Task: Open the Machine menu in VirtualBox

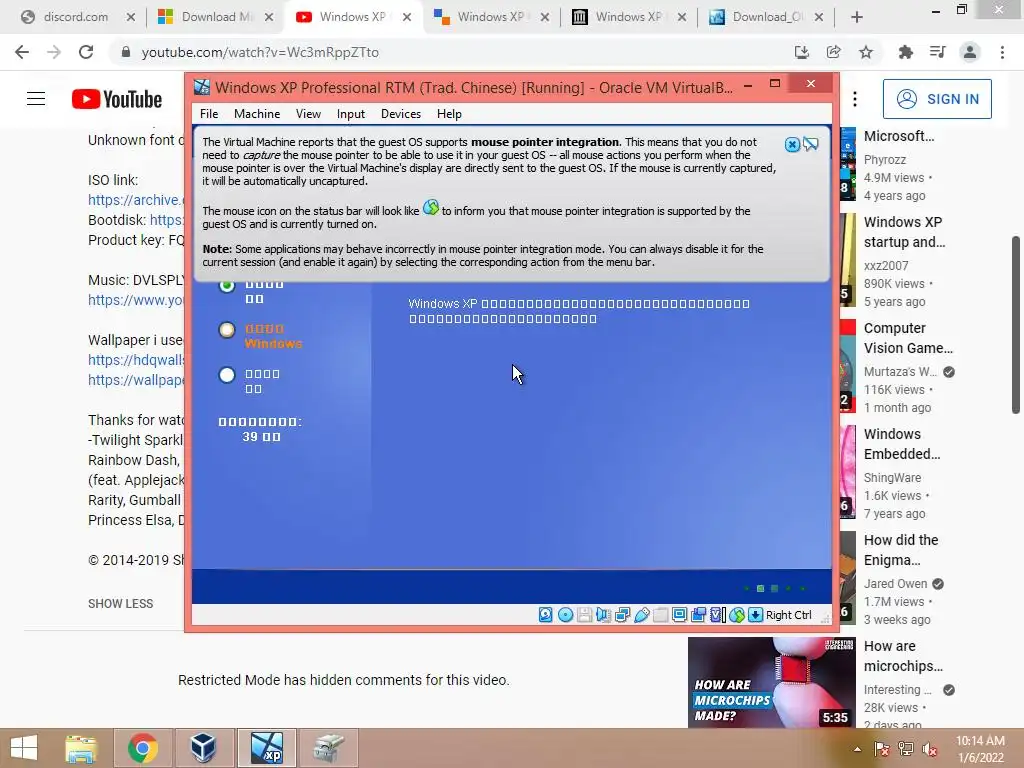Action: (257, 114)
